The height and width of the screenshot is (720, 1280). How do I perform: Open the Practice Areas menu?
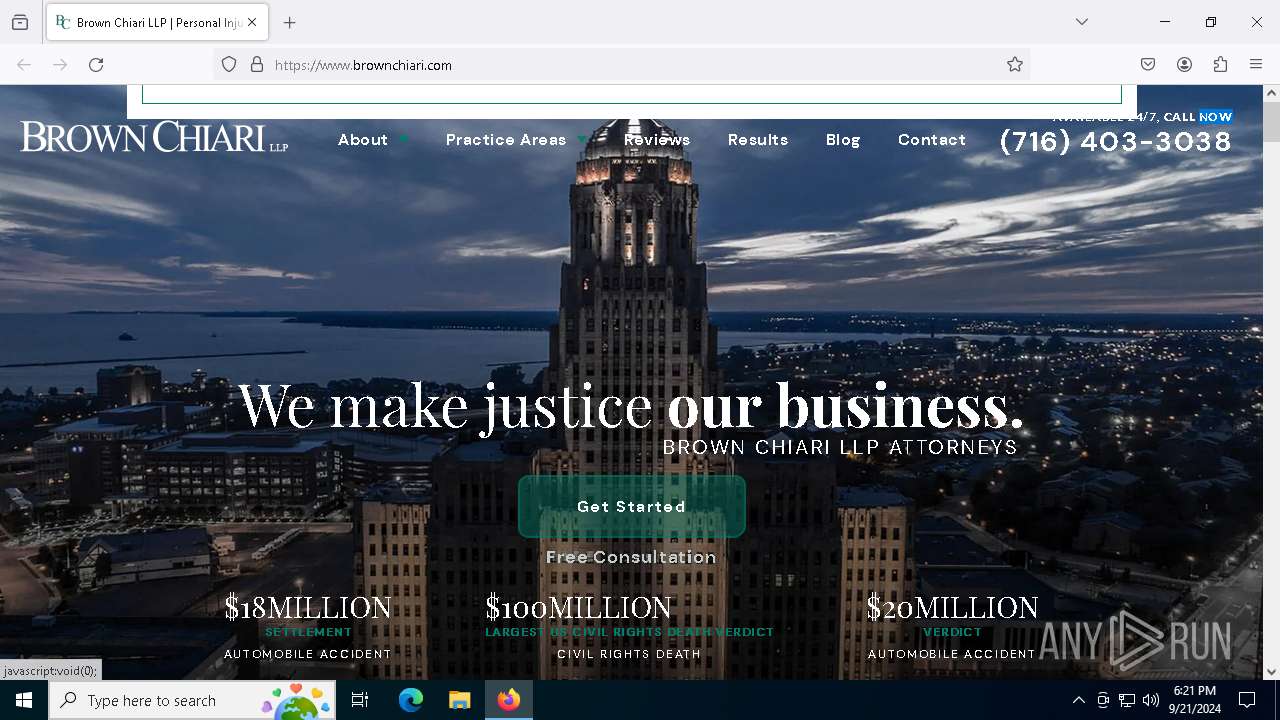[x=506, y=140]
